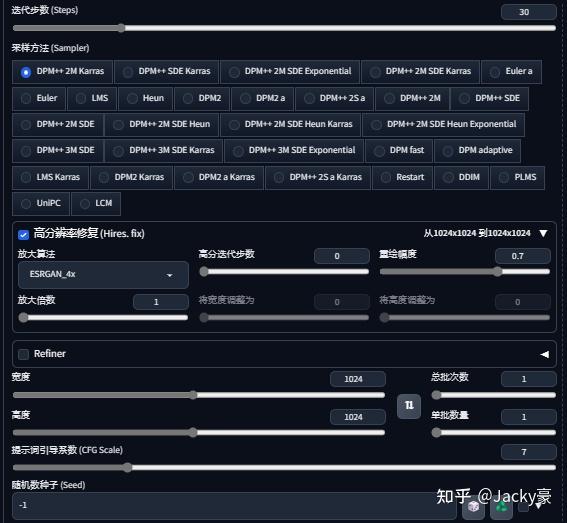Viewport: 567px width, 523px height.
Task: Click the 重绘幅度 field showing 0.7
Action: pyautogui.click(x=523, y=256)
